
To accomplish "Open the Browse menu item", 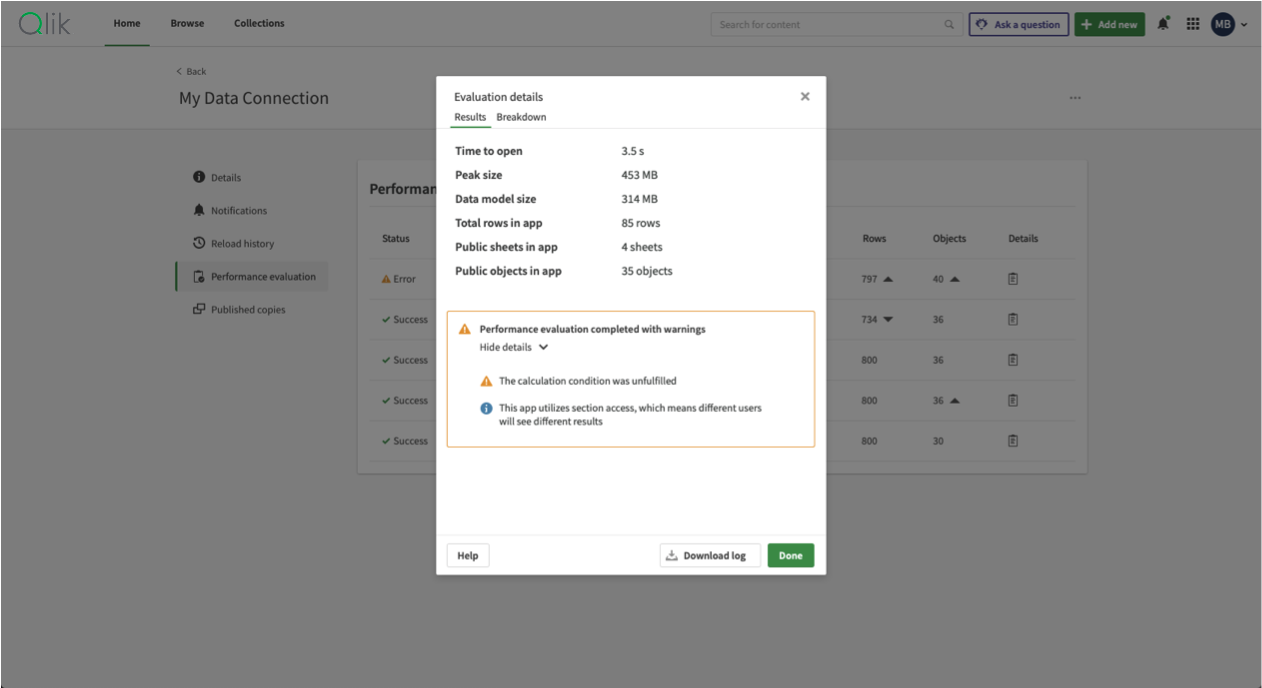I will pos(187,24).
